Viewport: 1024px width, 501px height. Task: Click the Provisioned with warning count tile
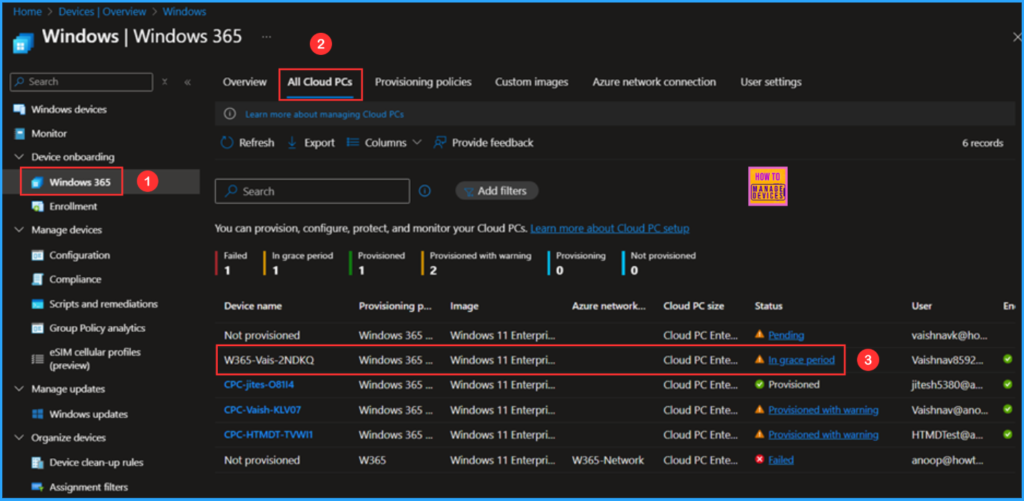click(x=477, y=263)
